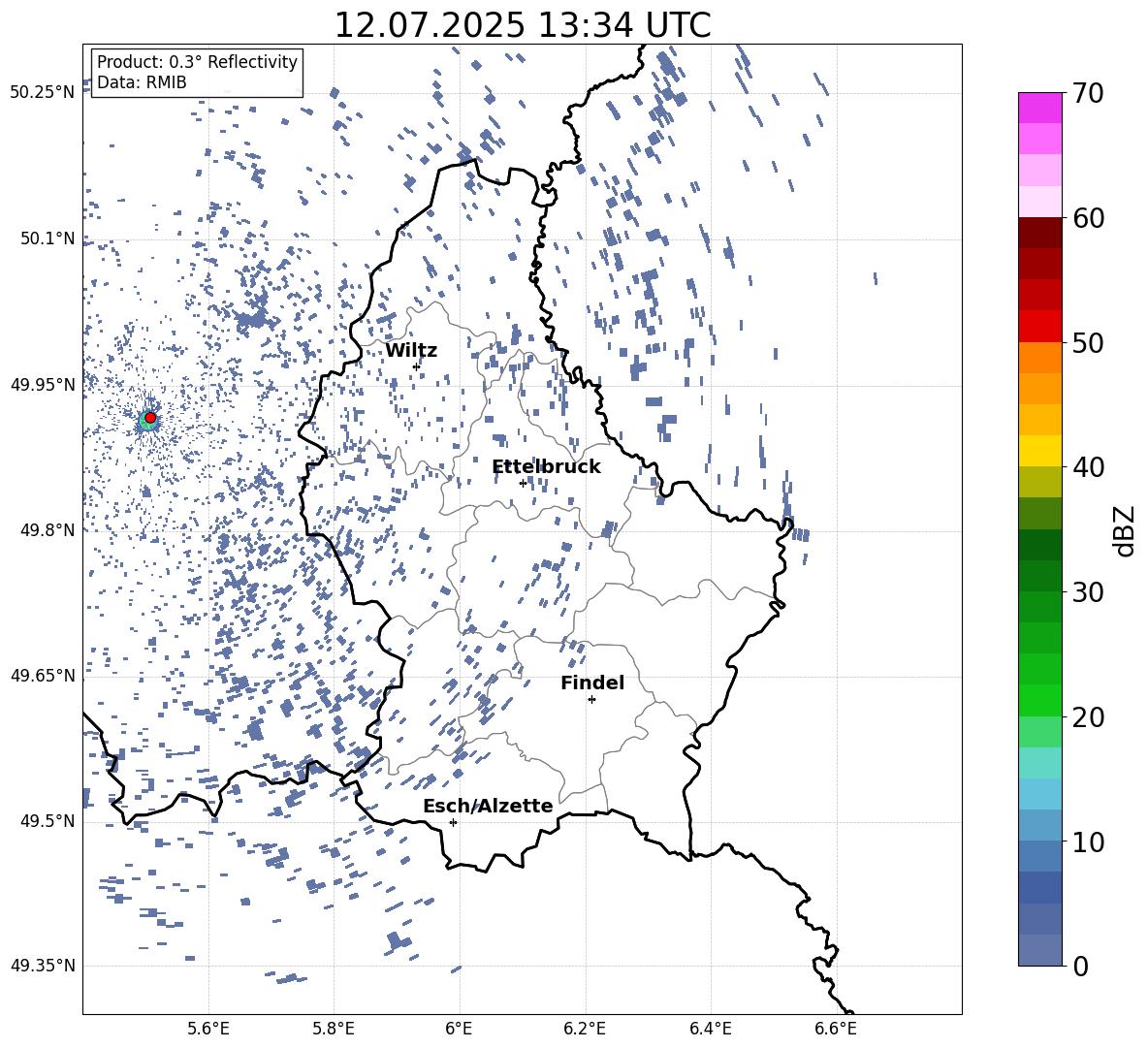The image size is (1148, 1048).
Task: Click the 50 colorbar tick label
Action: click(x=1088, y=343)
